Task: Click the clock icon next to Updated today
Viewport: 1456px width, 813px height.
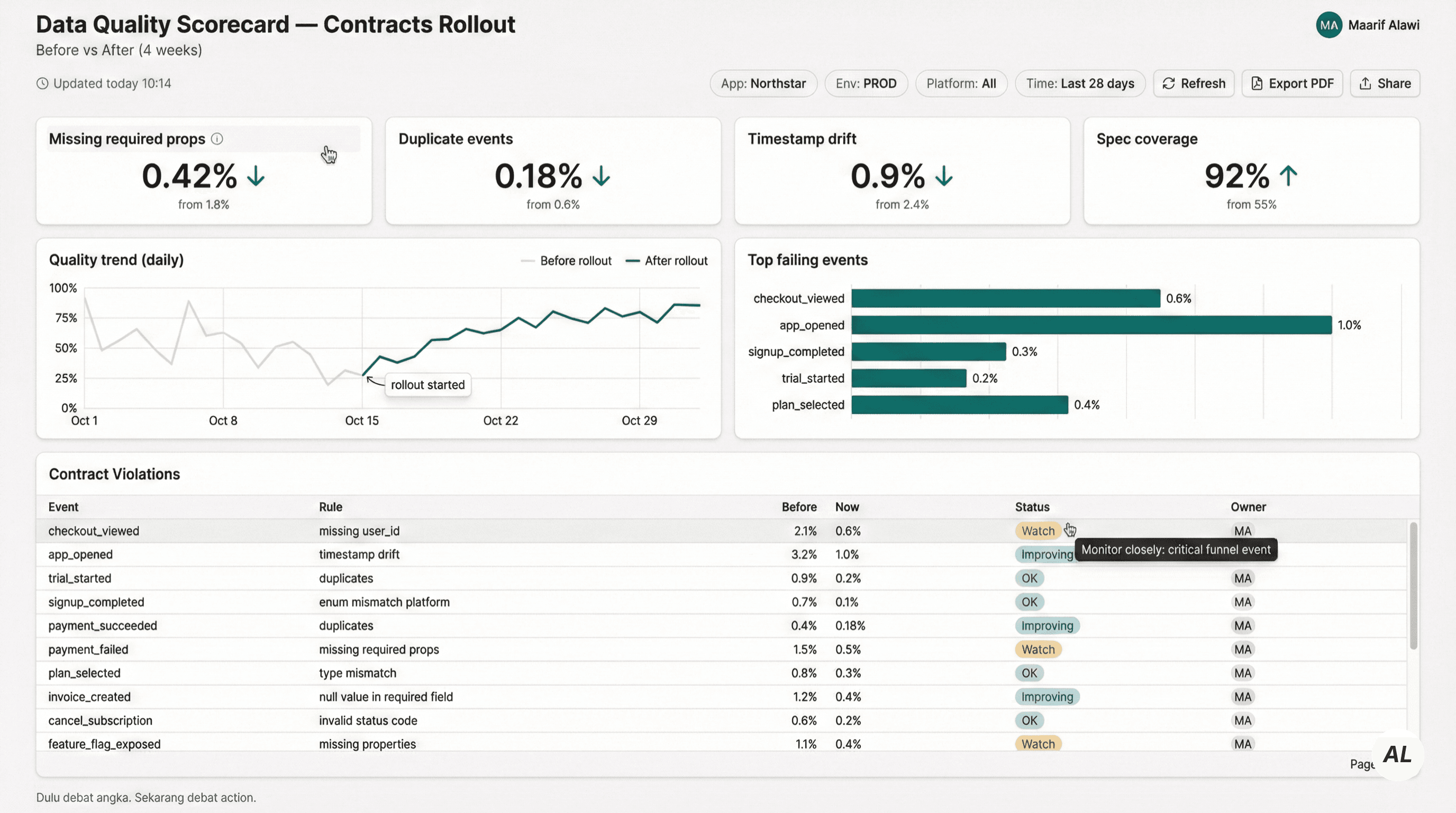Action: (42, 84)
